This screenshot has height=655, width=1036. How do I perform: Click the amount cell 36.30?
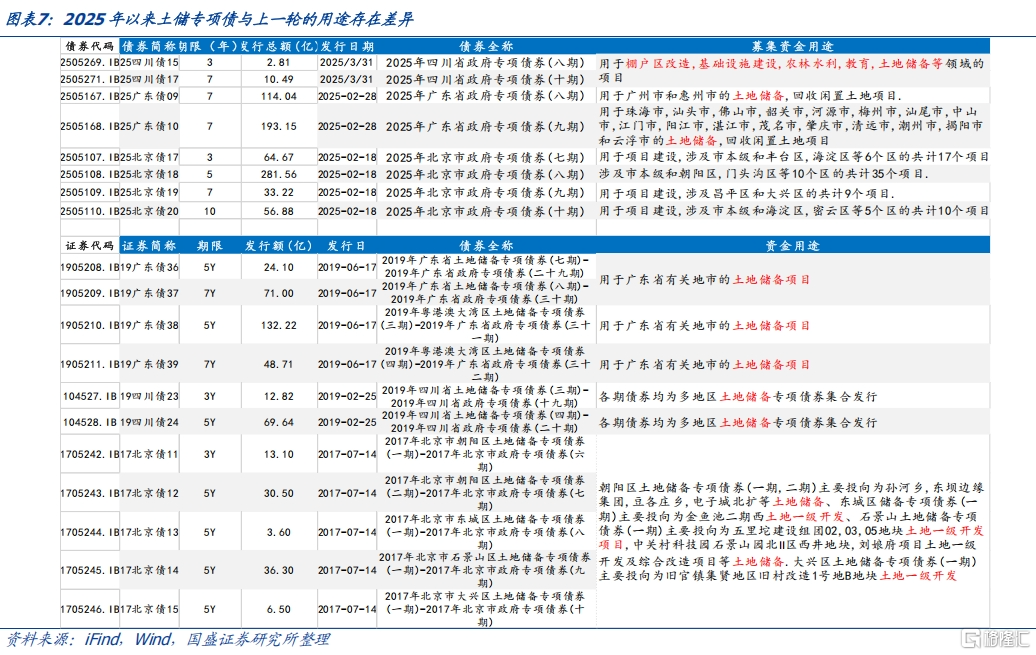(279, 570)
